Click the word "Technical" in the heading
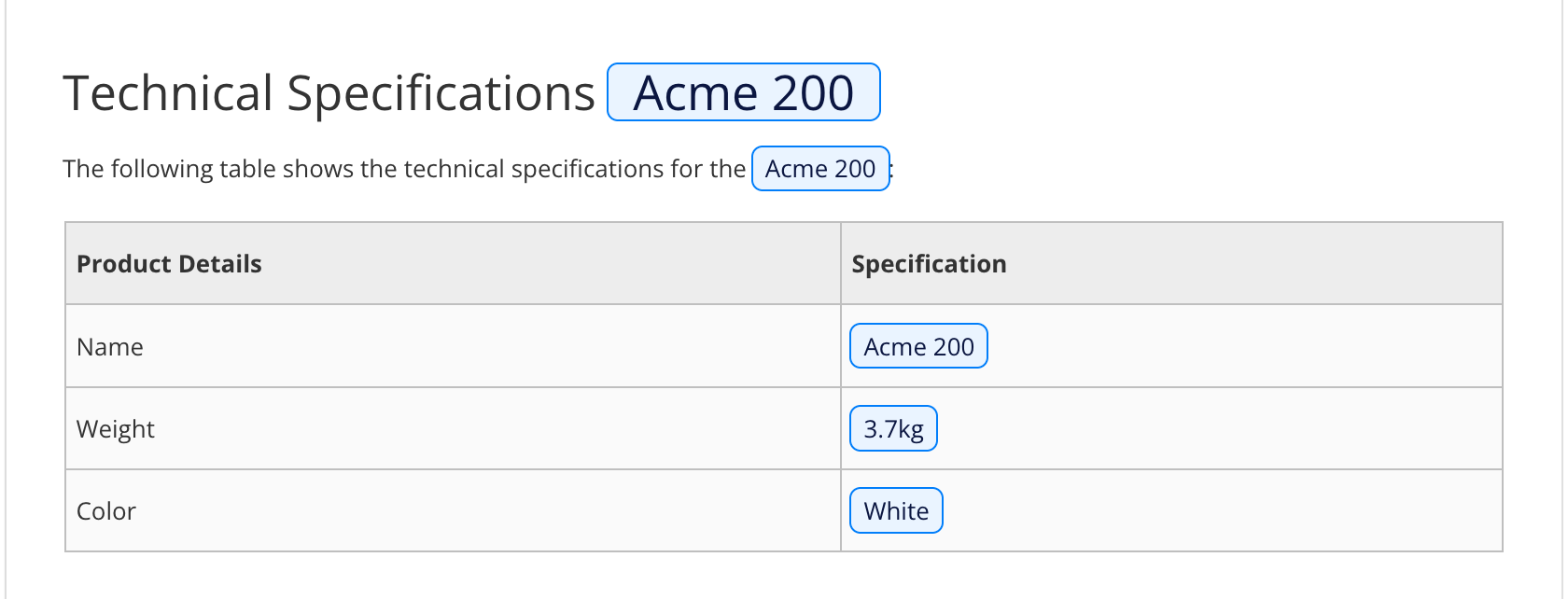 coord(168,93)
